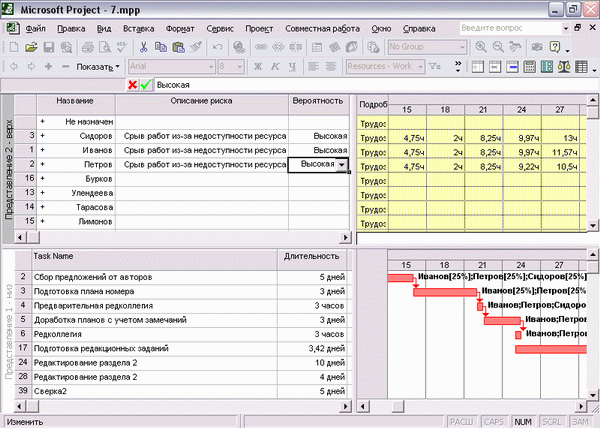The image size is (600, 428).
Task: Toggle align left button
Action: [x=313, y=67]
